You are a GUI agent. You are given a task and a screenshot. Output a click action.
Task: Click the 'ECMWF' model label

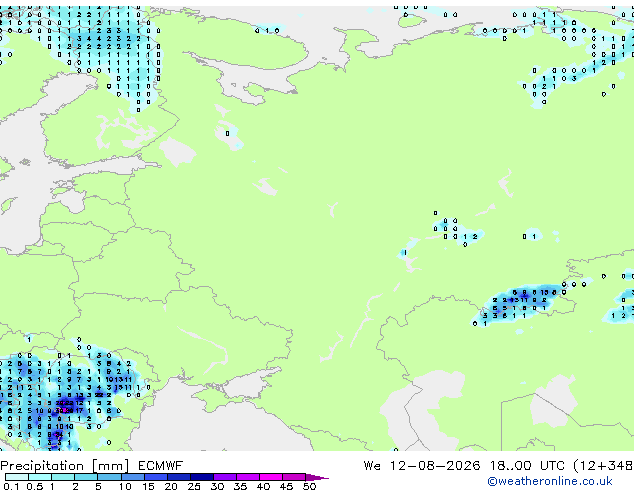coord(161,466)
